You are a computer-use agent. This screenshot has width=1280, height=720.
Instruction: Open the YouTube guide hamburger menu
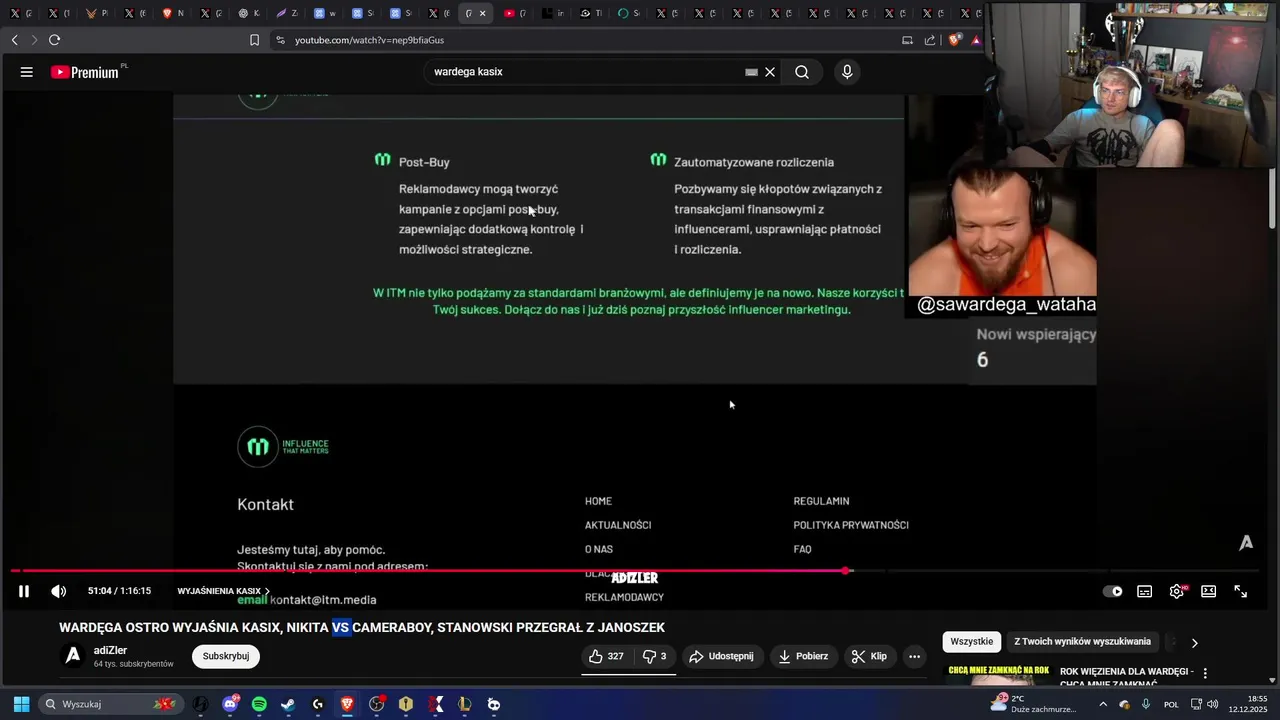coord(26,72)
